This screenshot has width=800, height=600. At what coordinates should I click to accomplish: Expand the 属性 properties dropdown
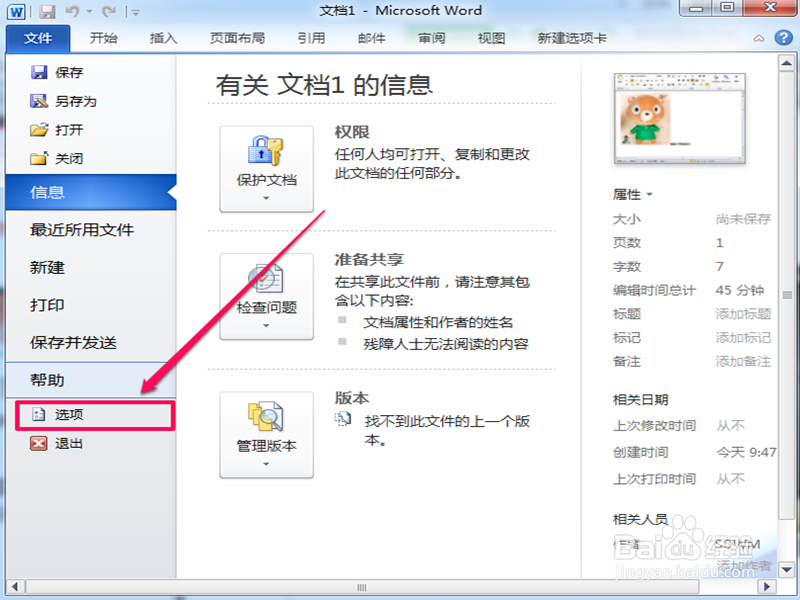[x=633, y=194]
